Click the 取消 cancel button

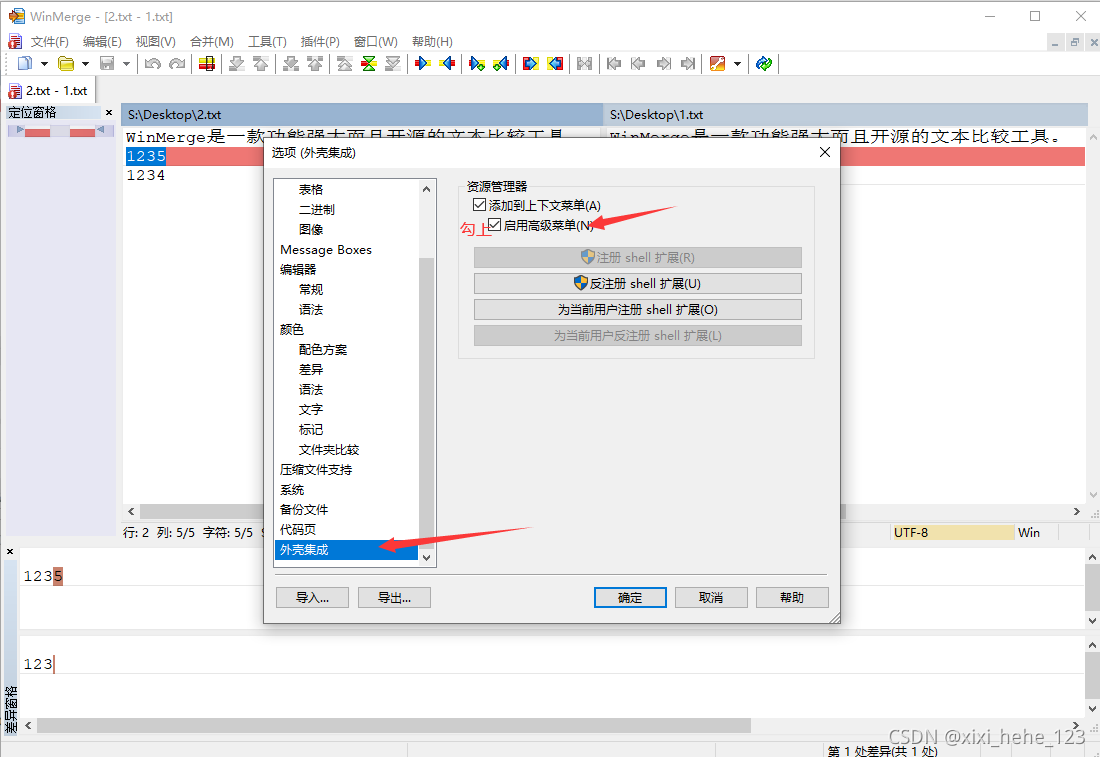click(x=711, y=598)
